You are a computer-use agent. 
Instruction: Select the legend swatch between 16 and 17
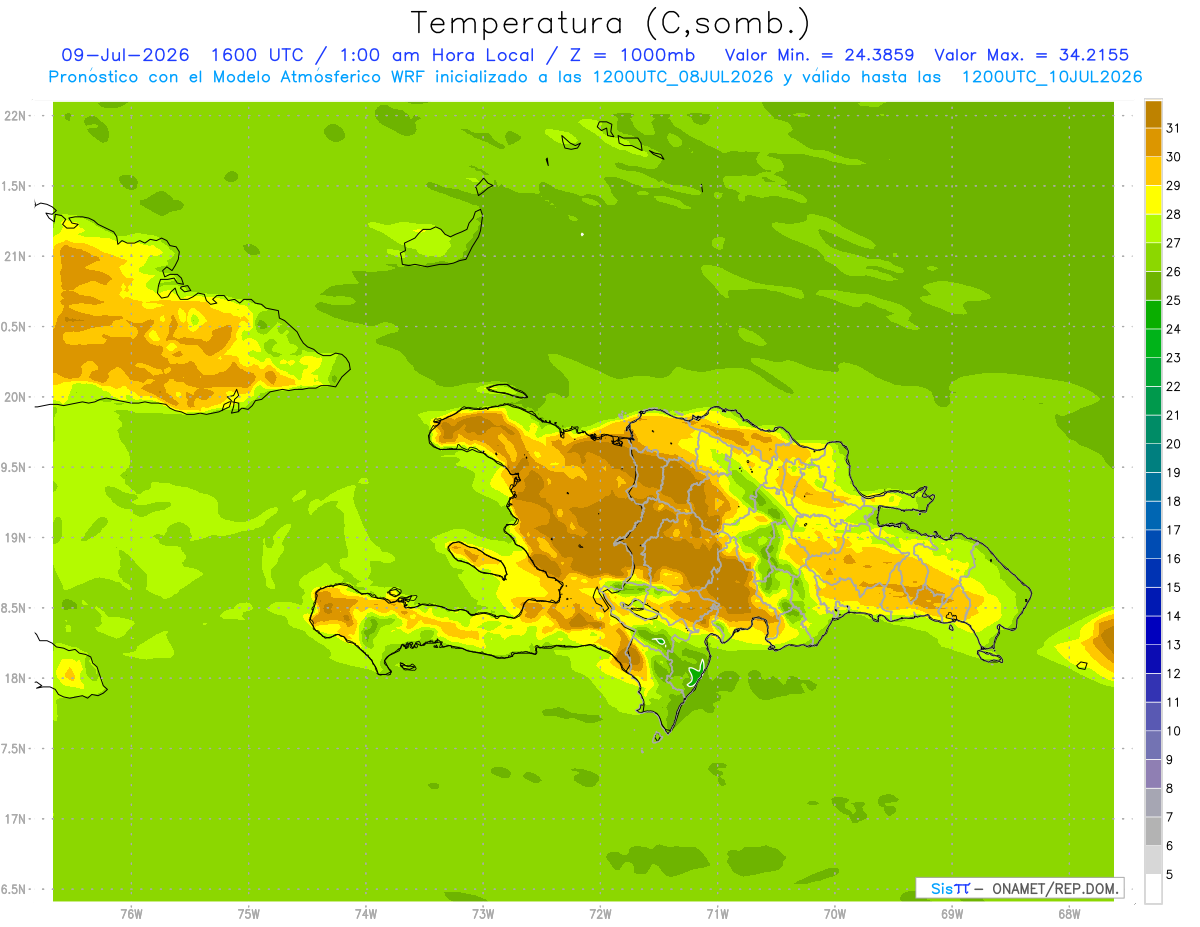click(x=1153, y=544)
